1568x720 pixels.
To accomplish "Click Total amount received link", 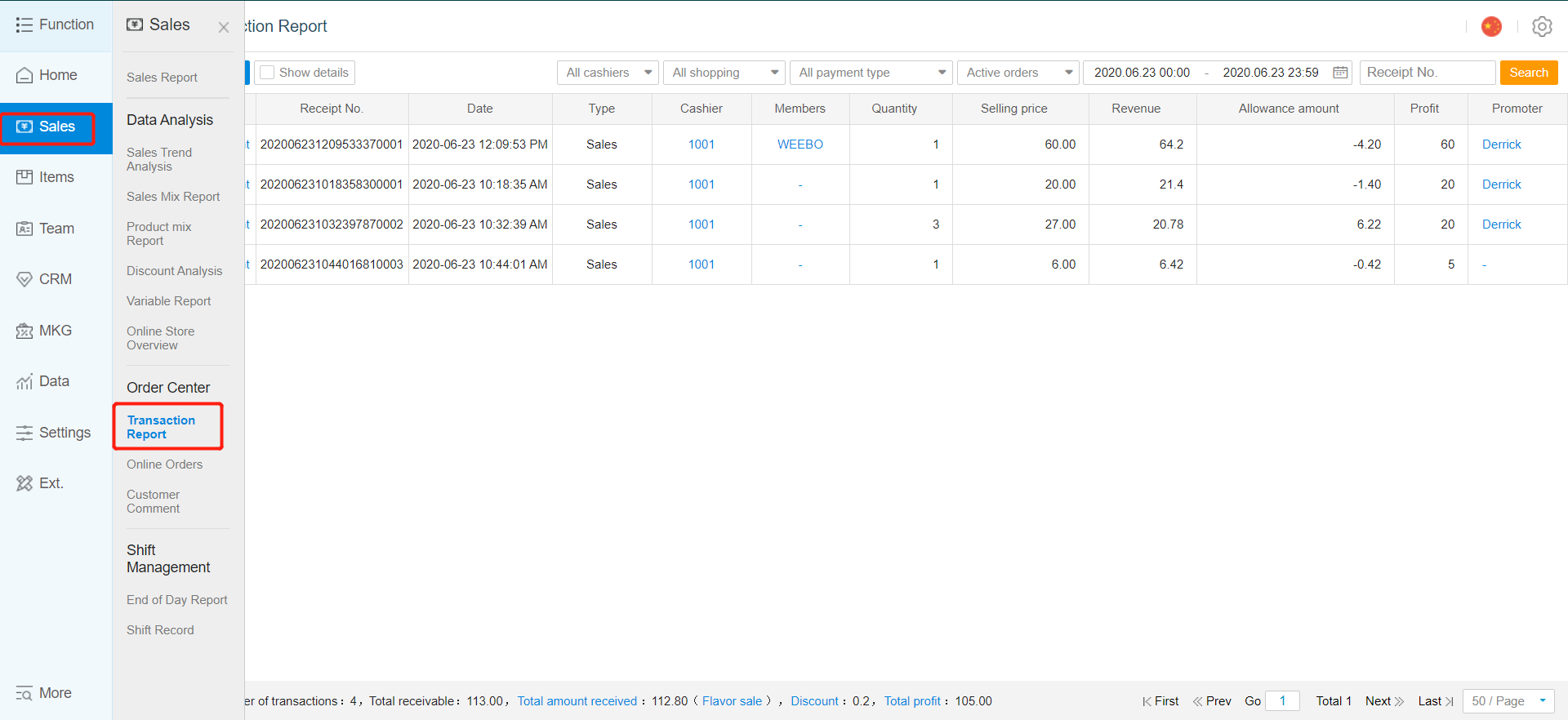I will [x=577, y=701].
